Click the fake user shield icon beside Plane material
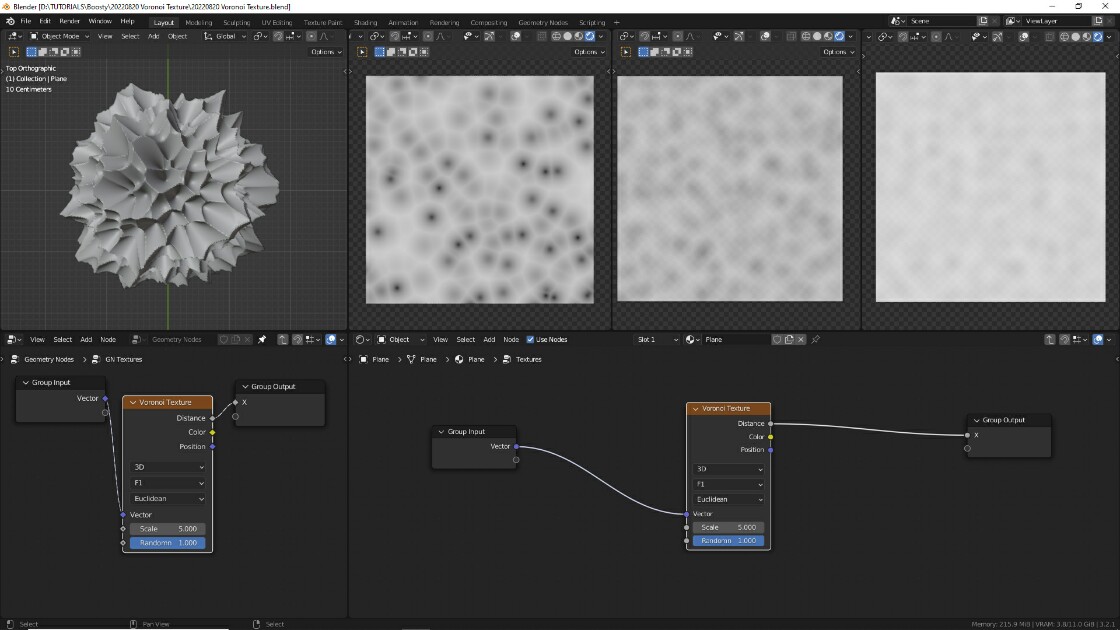 click(x=777, y=339)
